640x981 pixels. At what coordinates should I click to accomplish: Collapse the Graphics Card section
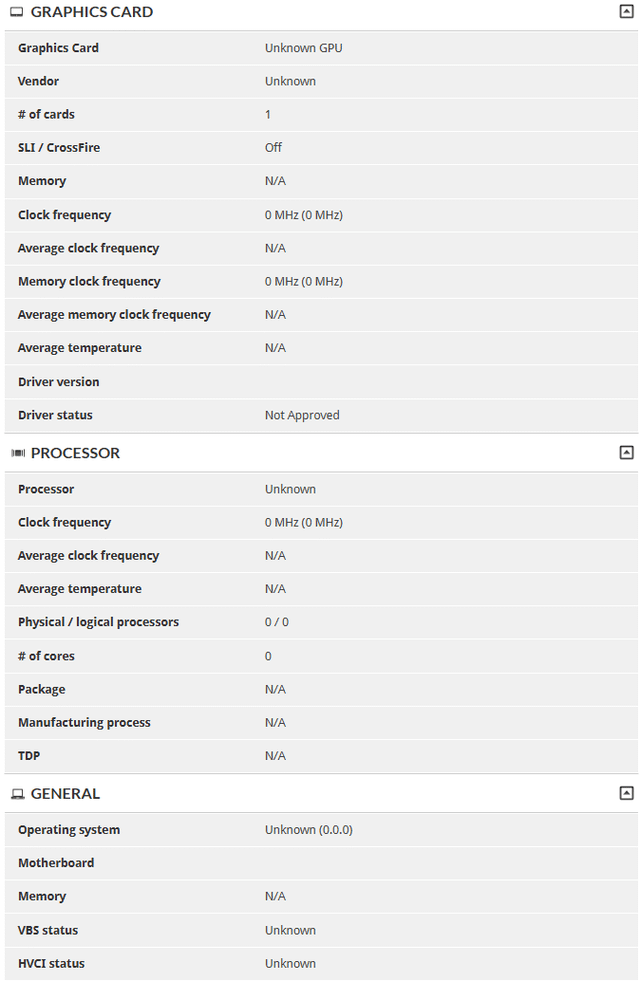pos(626,11)
